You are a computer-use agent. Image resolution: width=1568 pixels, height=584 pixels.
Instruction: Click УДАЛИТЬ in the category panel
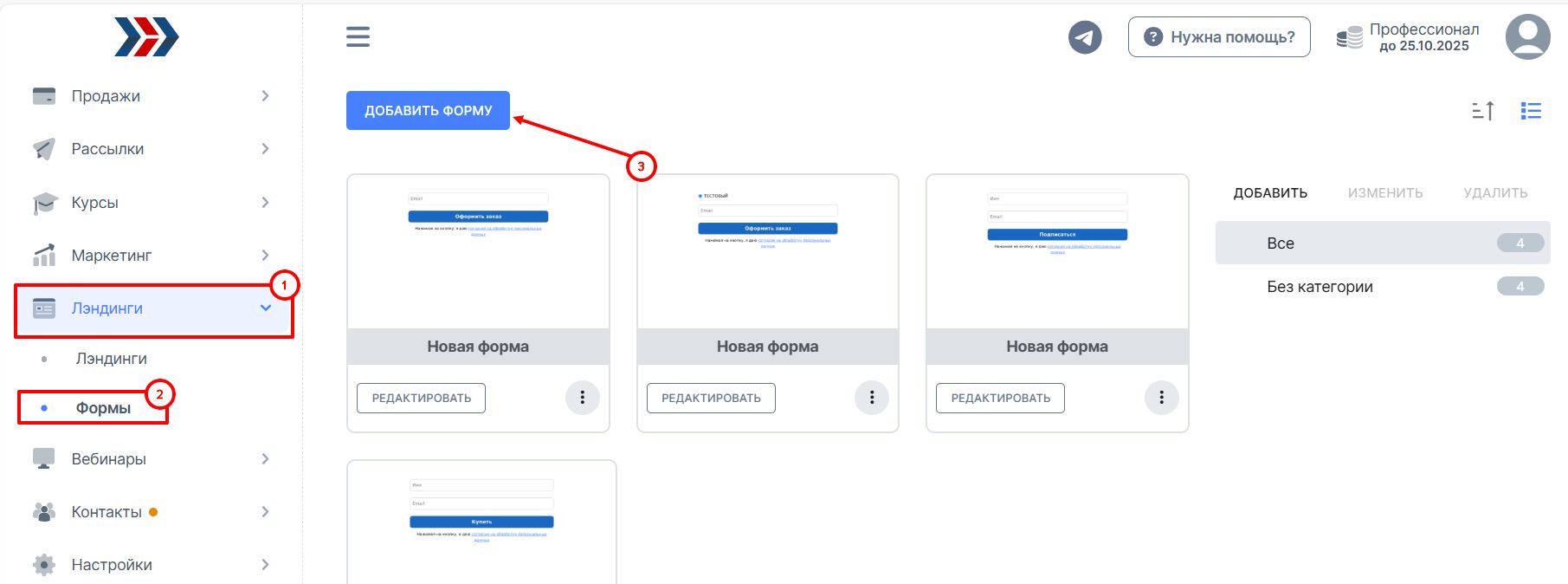[x=1495, y=193]
